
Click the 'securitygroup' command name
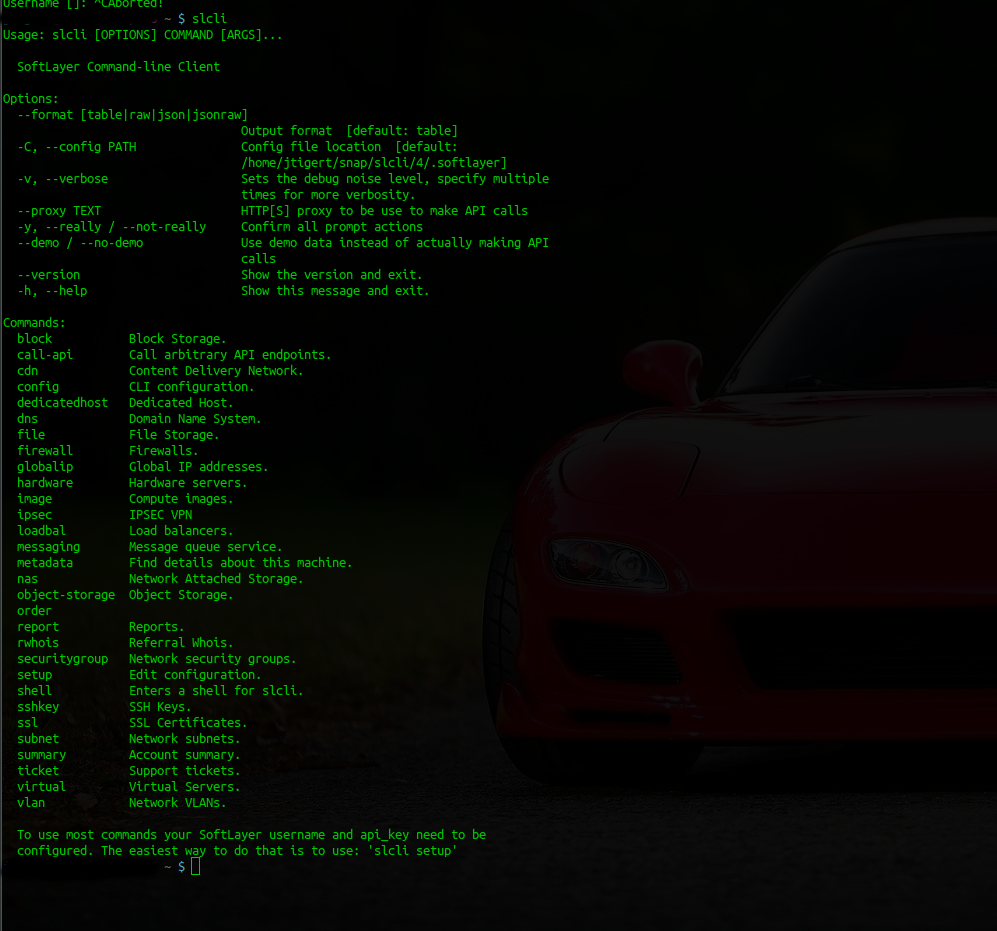click(62, 659)
